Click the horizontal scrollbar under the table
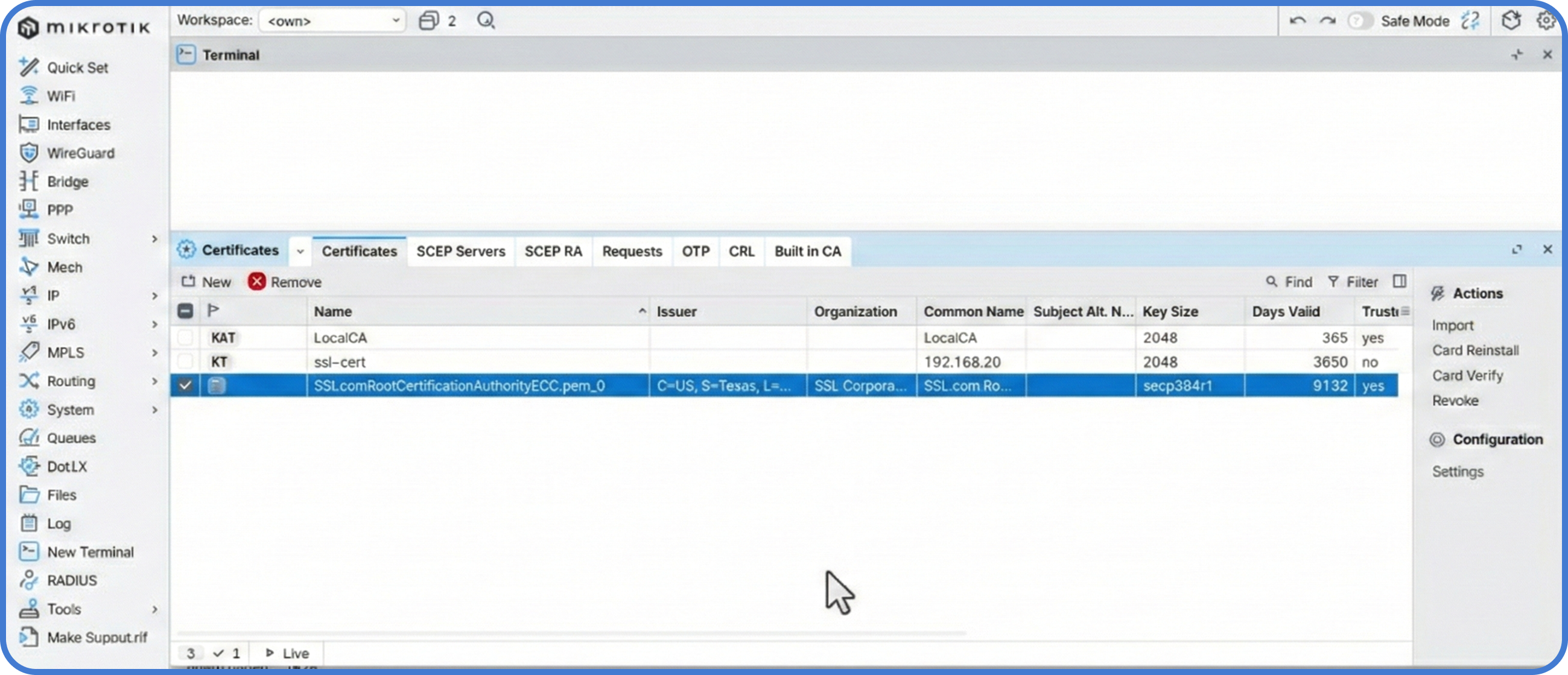Viewport: 1568px width, 675px height. click(x=571, y=633)
